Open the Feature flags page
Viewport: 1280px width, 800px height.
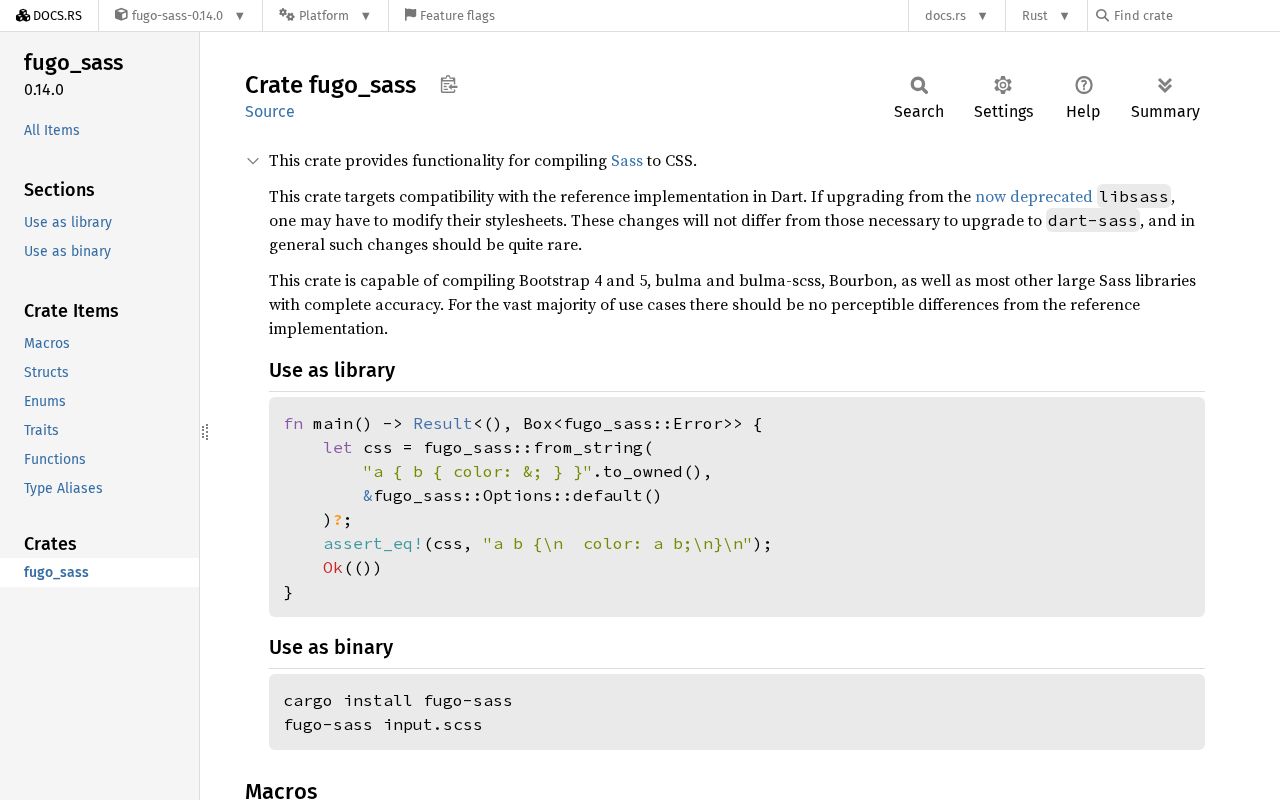click(449, 15)
